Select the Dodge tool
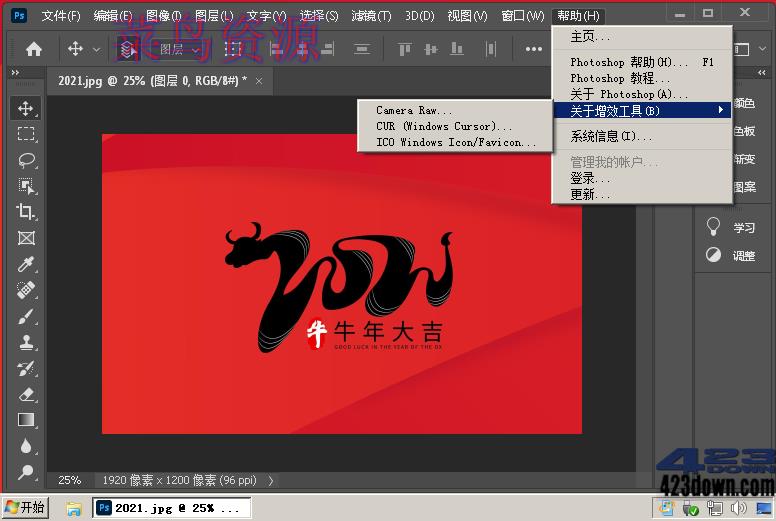The image size is (776, 521). [x=26, y=473]
